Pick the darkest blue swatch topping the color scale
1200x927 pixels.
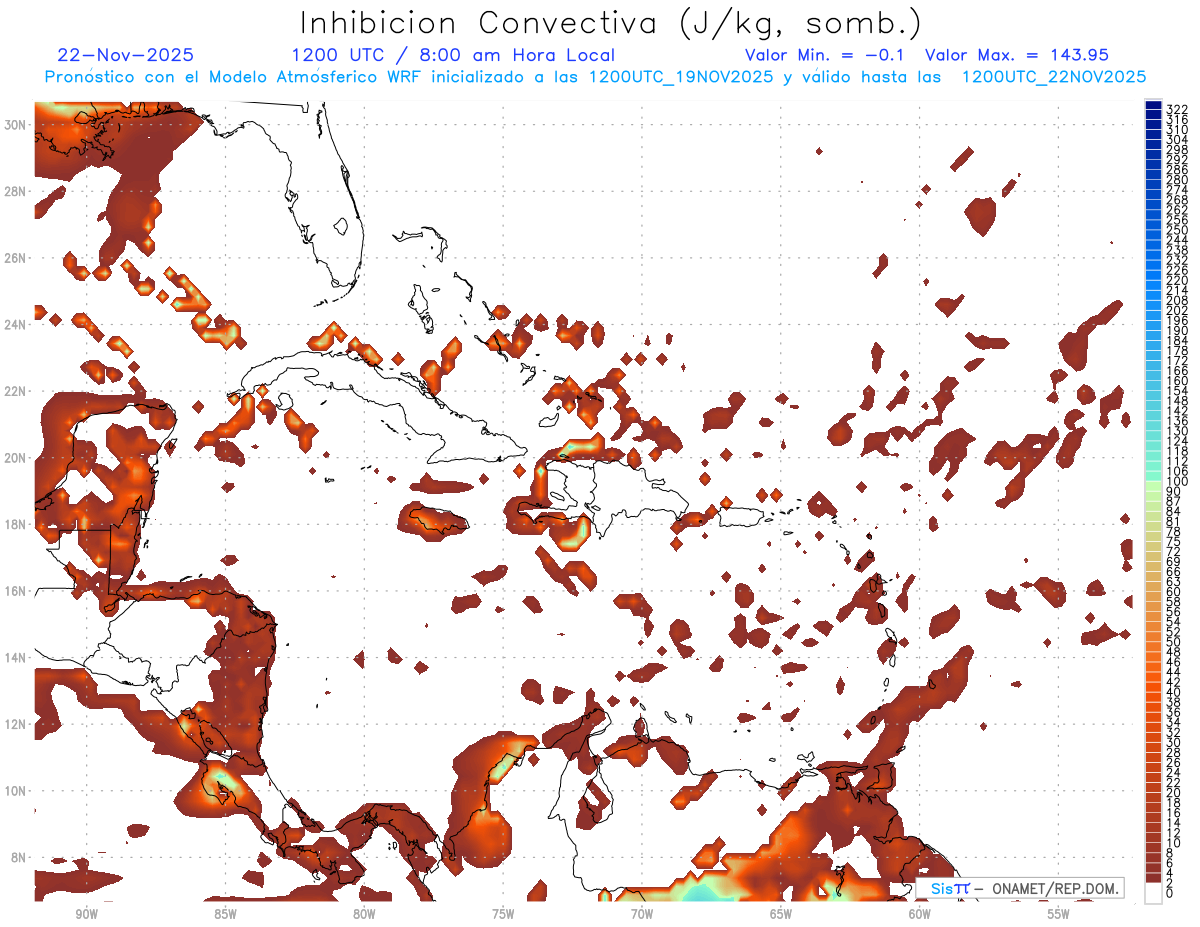coord(1153,105)
